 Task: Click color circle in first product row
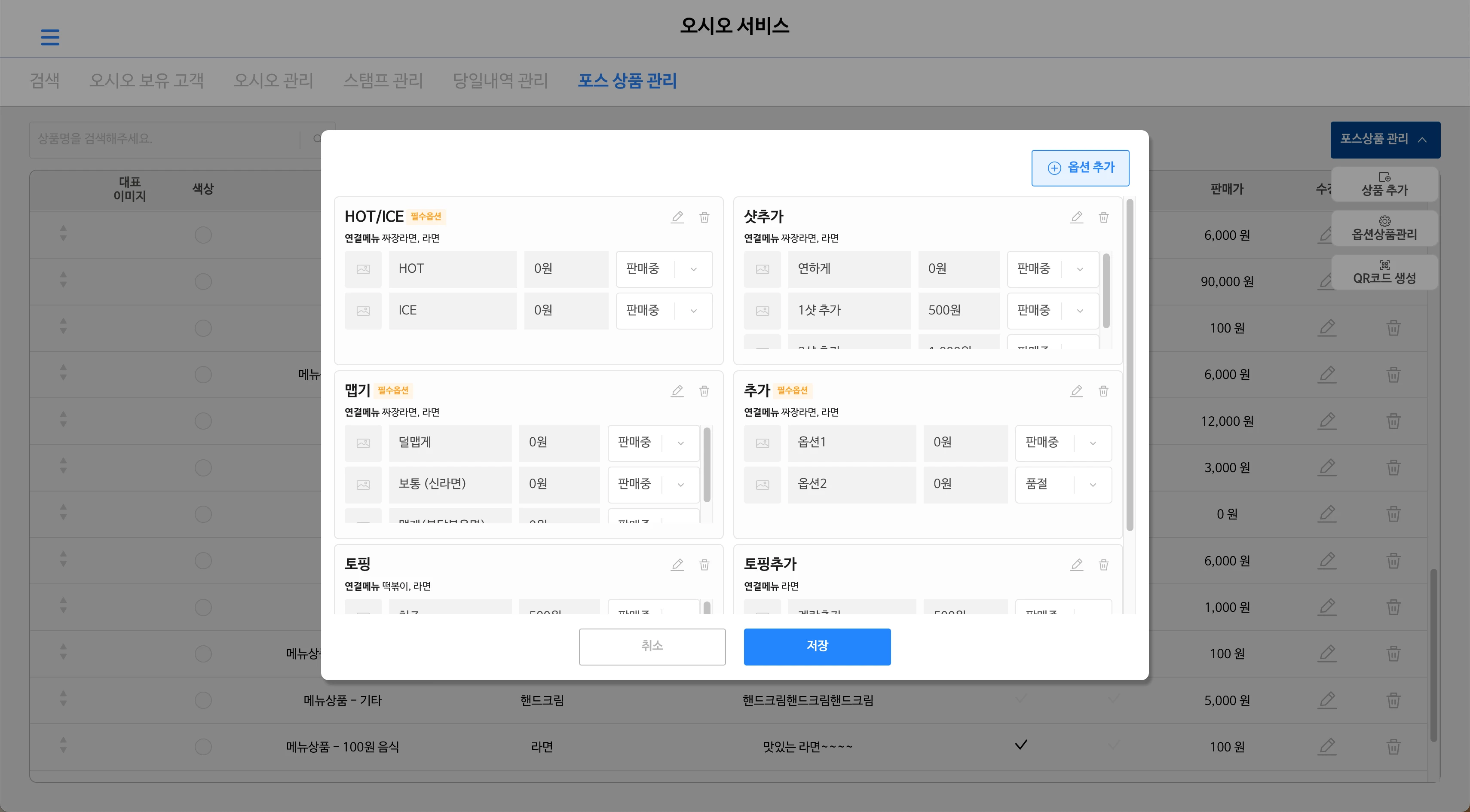203,235
